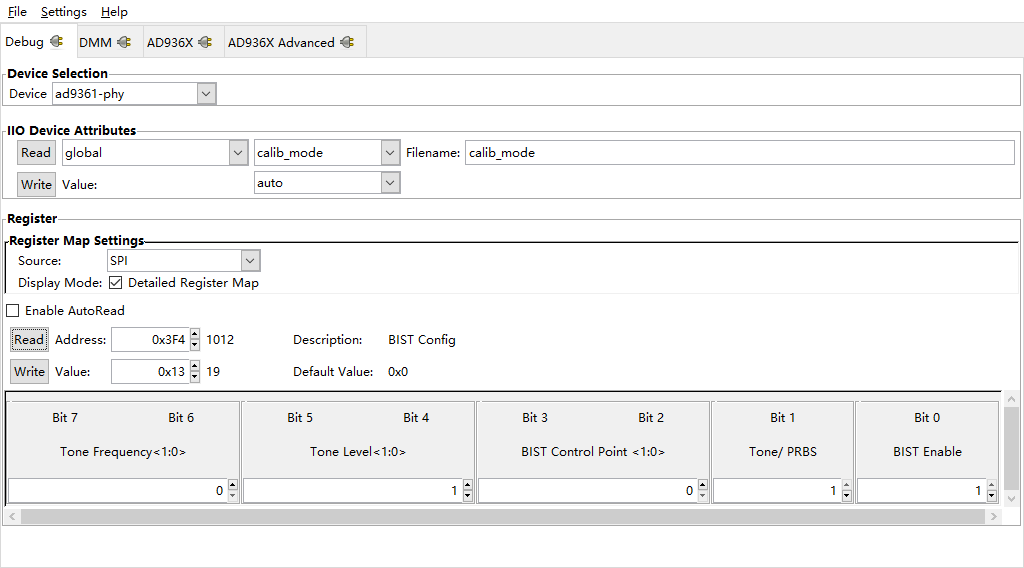Click the vertical scrollbar up arrow
The image size is (1024, 568).
tap(1011, 398)
